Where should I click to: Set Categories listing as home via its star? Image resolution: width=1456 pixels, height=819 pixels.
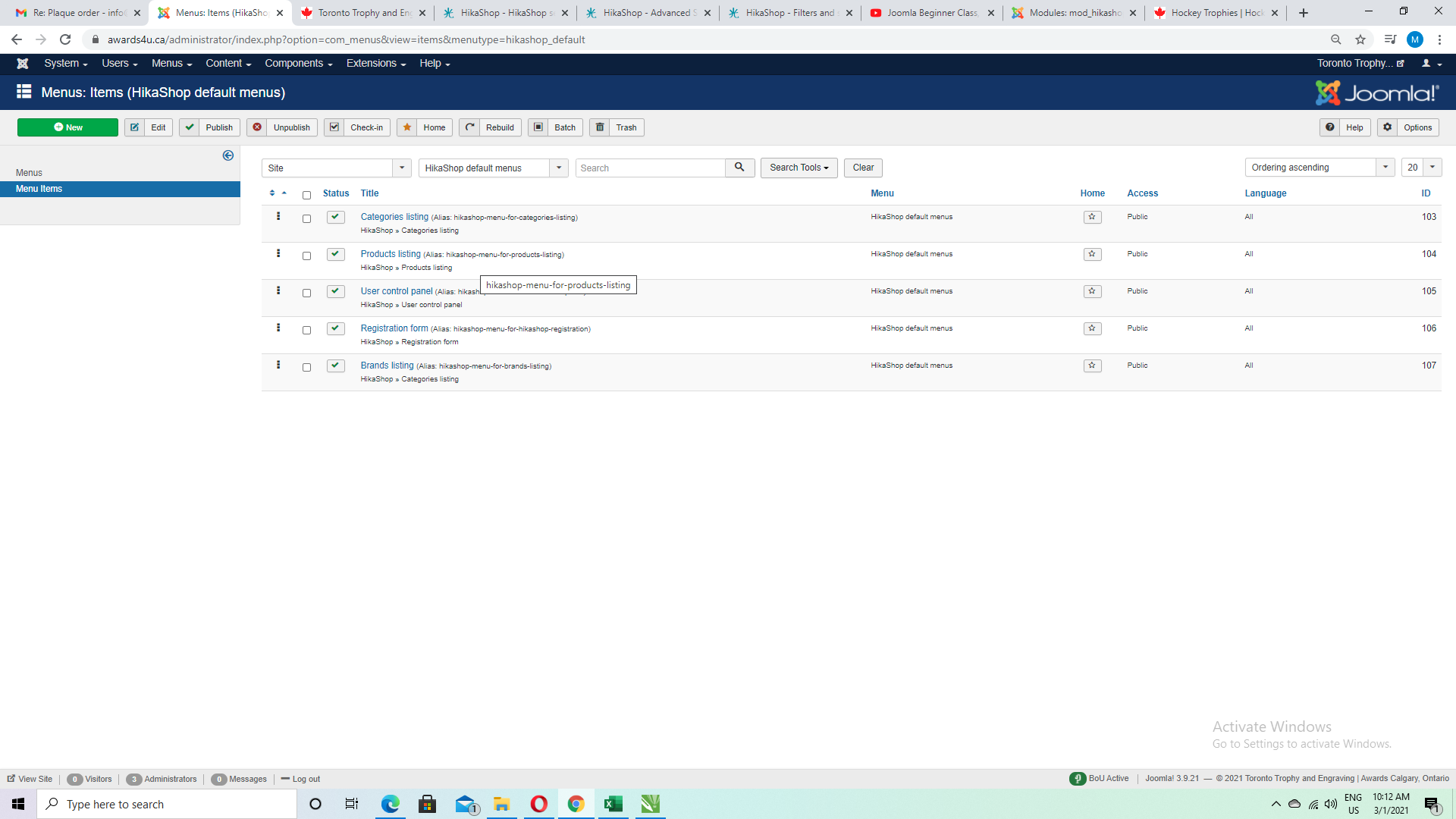(x=1092, y=217)
